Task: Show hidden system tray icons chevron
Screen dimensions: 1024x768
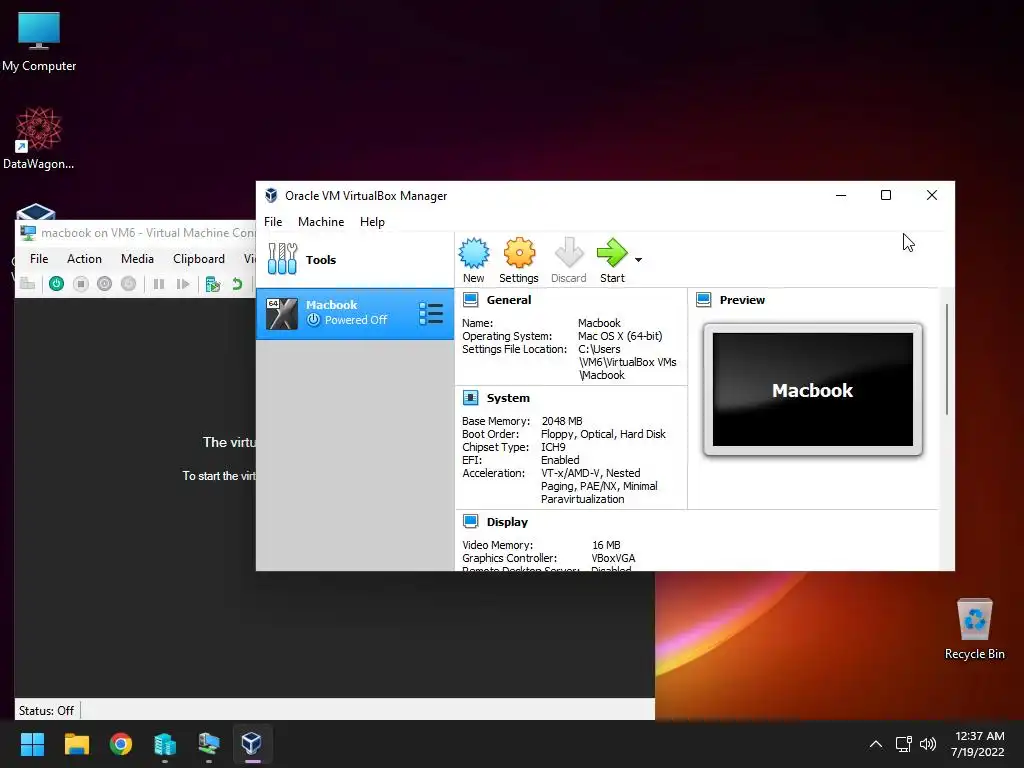Action: (x=876, y=744)
